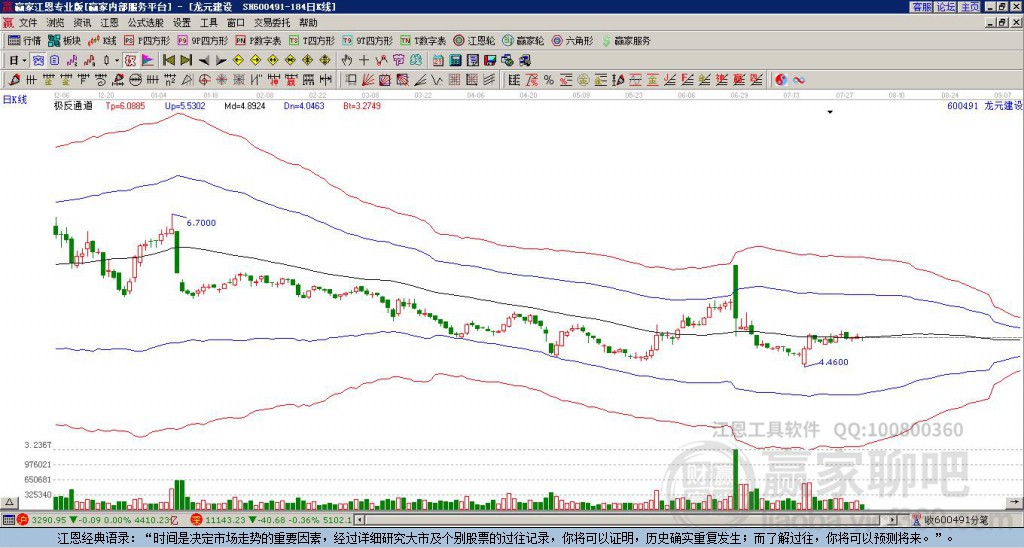
Task: Click the 日K线 chart label
Action: (15, 100)
